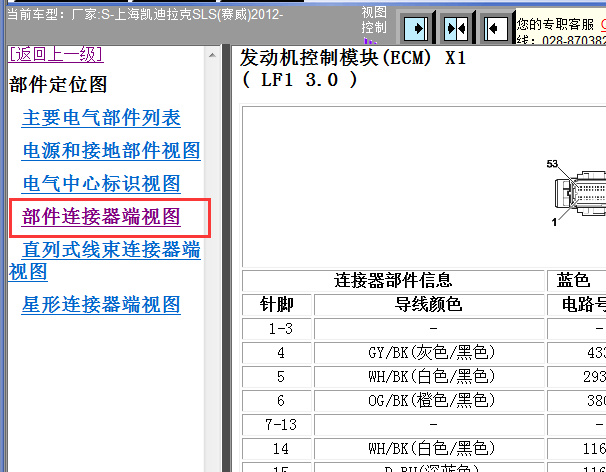
Task: Click the 导线颜色 column header
Action: [x=429, y=305]
